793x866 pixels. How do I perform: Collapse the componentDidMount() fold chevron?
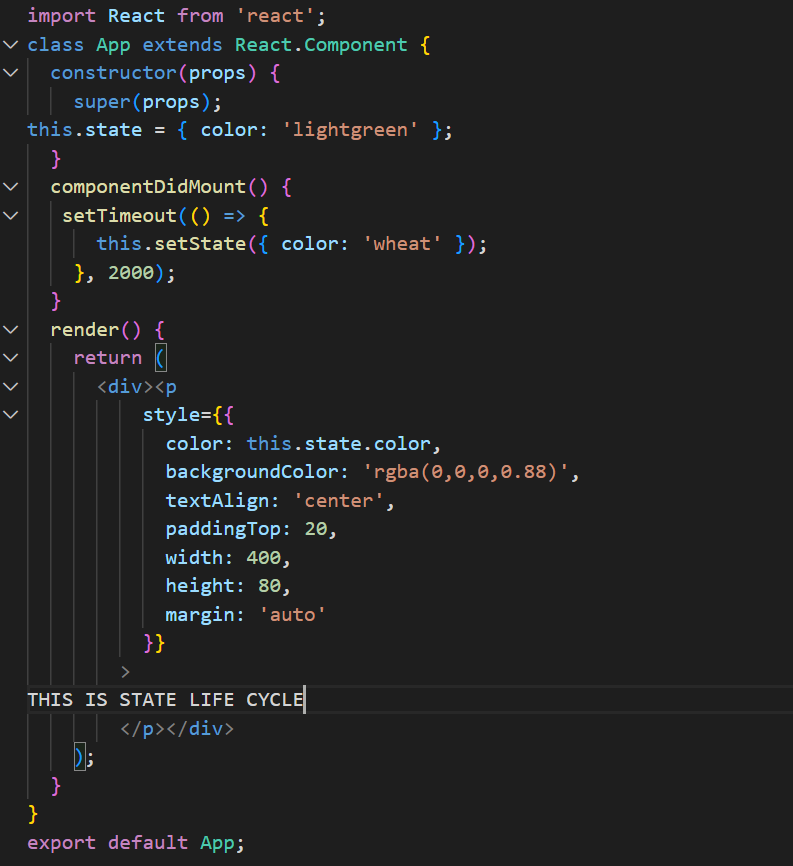coord(10,187)
